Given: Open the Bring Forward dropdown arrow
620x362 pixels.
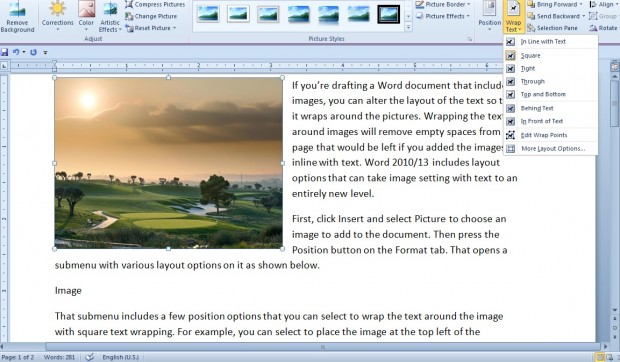Looking at the screenshot, I should pyautogui.click(x=581, y=4).
